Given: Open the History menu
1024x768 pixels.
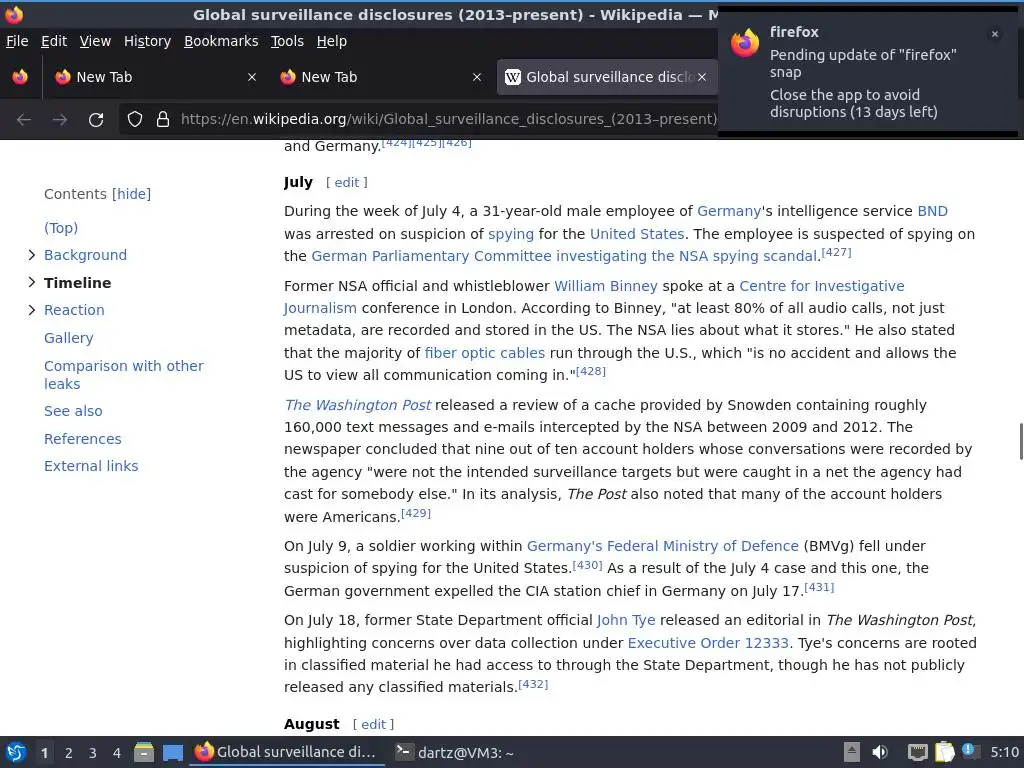Looking at the screenshot, I should click(x=147, y=41).
